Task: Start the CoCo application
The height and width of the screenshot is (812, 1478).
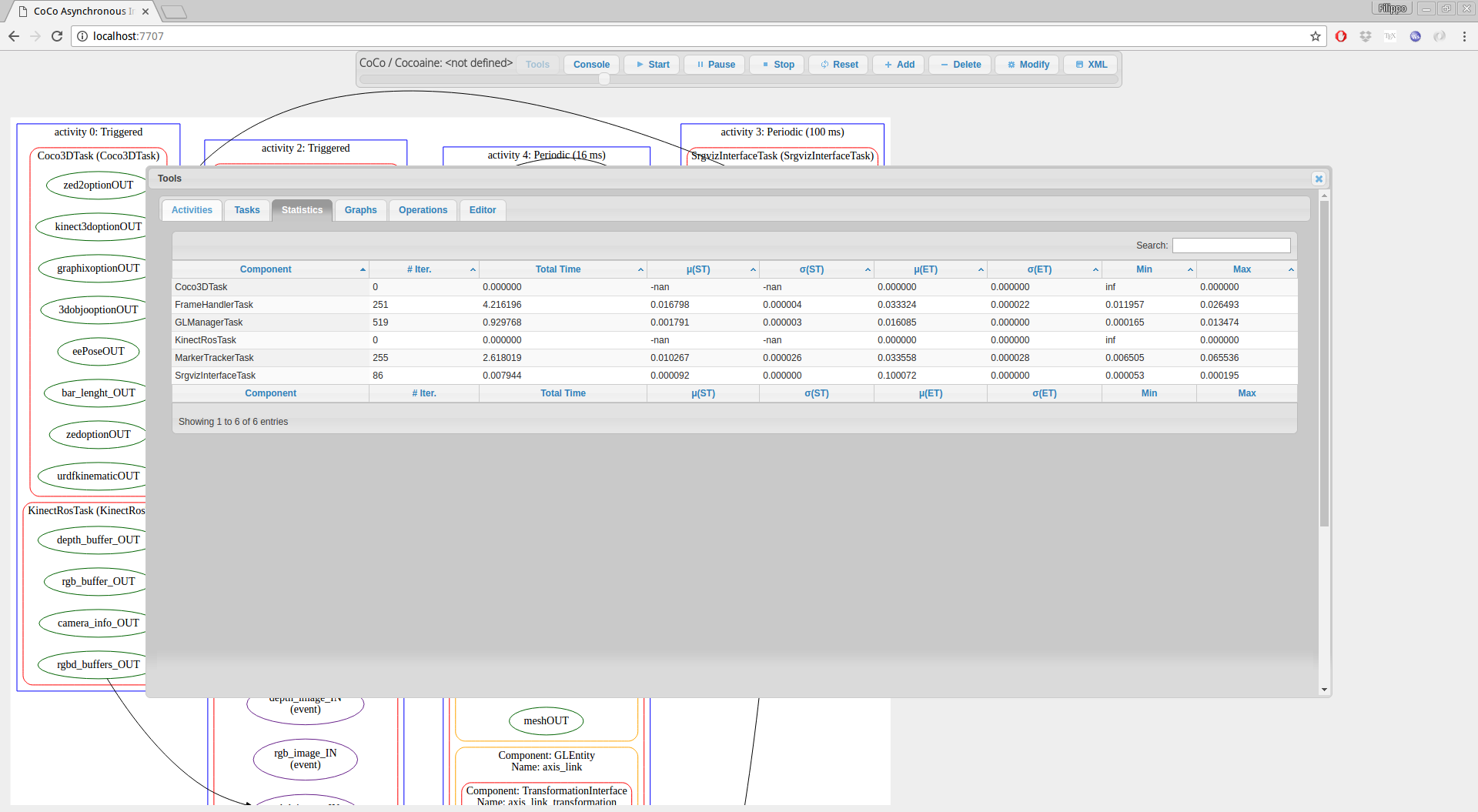Action: pos(652,65)
